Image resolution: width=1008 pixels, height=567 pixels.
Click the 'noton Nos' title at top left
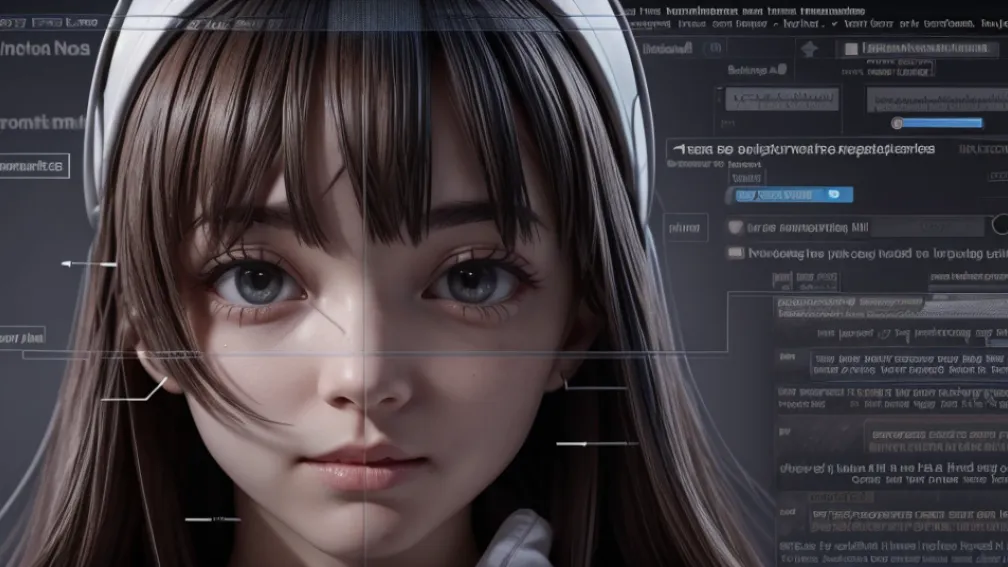[45, 48]
